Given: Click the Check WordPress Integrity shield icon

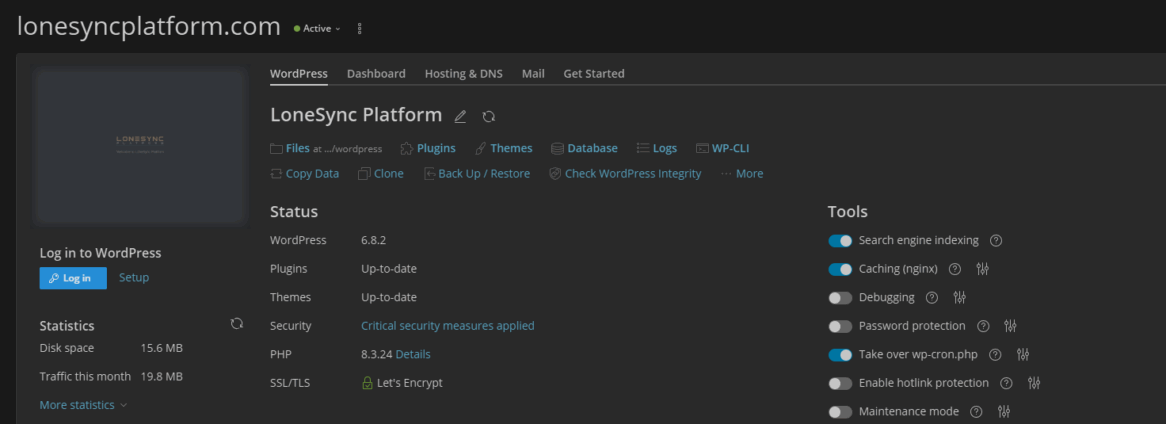Looking at the screenshot, I should [x=555, y=173].
